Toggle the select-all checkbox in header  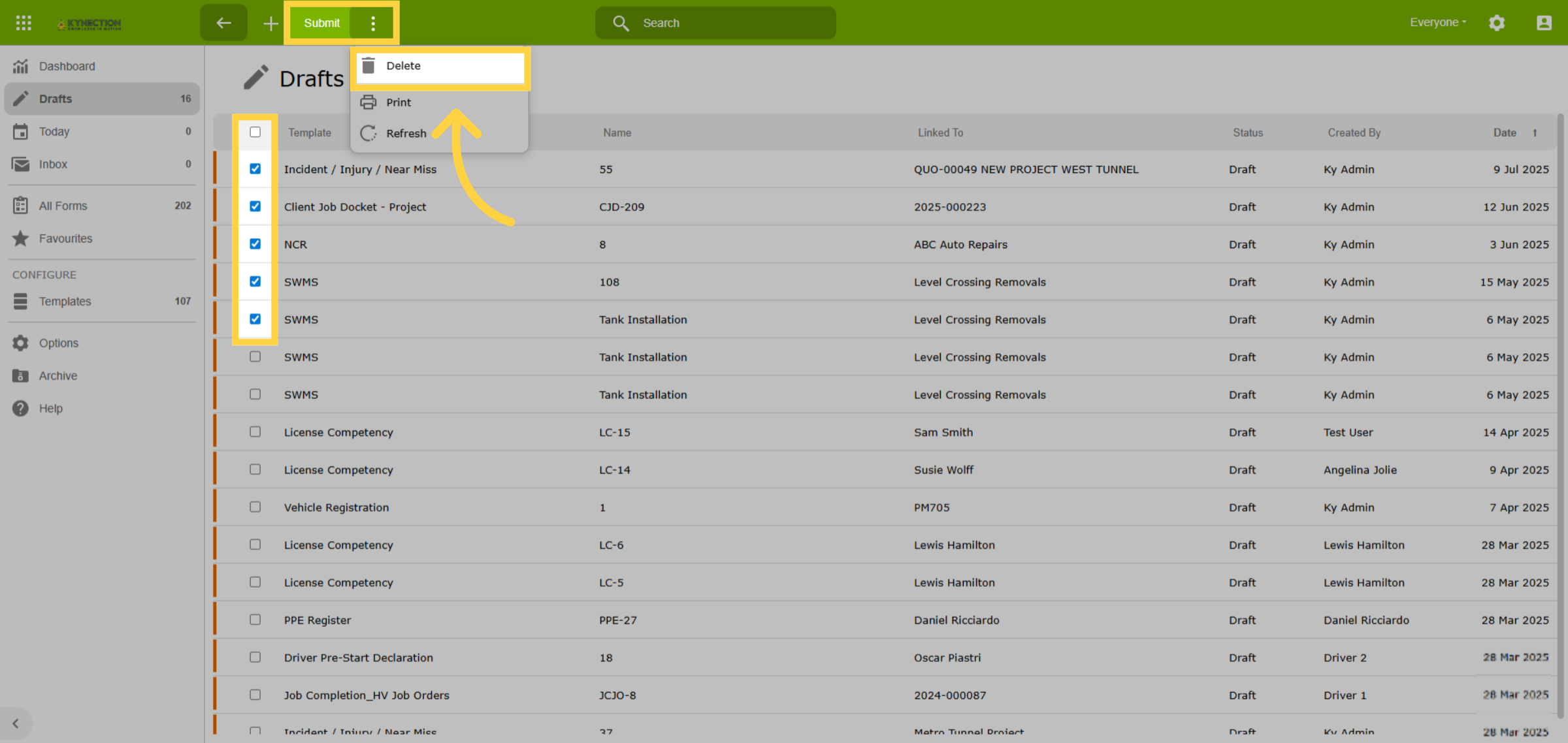(255, 132)
